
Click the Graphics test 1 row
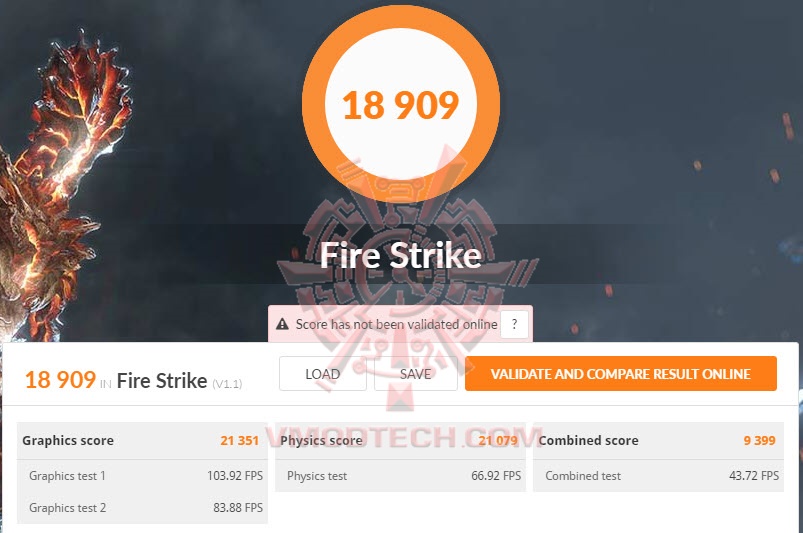(142, 476)
